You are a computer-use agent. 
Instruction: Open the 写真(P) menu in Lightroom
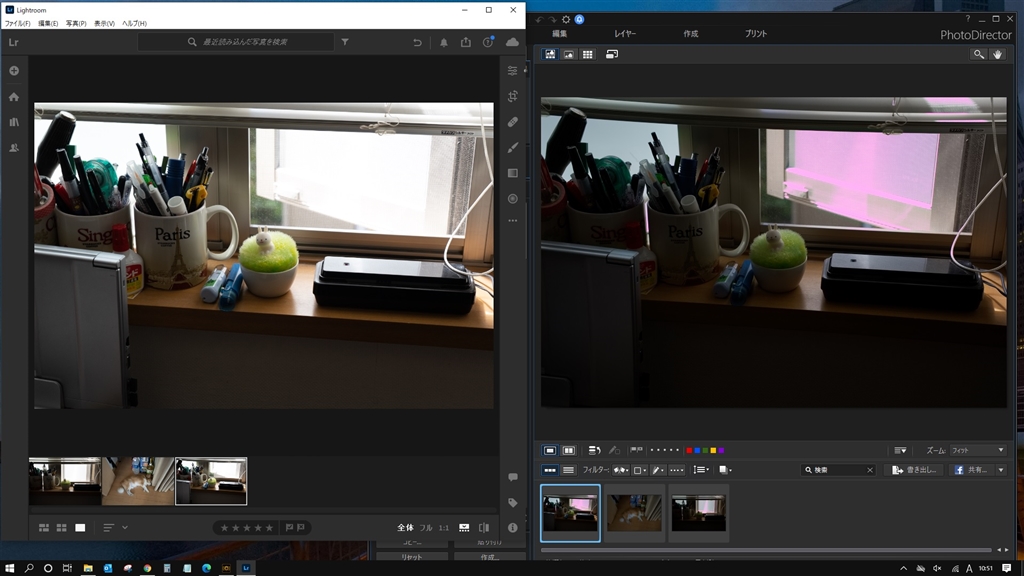(x=76, y=23)
